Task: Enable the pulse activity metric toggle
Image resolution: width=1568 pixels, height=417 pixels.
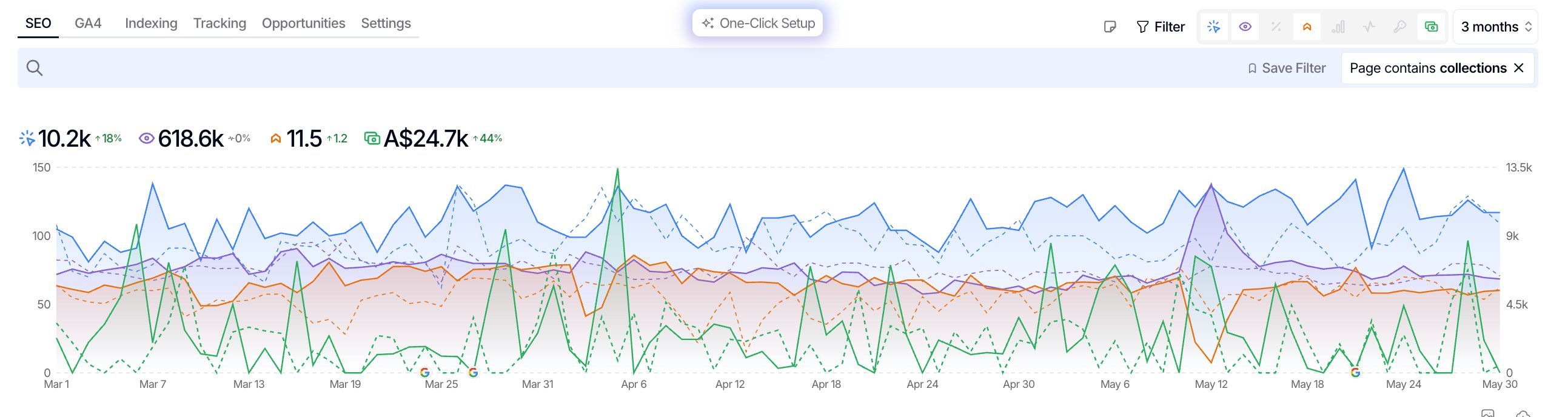Action: click(x=1369, y=27)
